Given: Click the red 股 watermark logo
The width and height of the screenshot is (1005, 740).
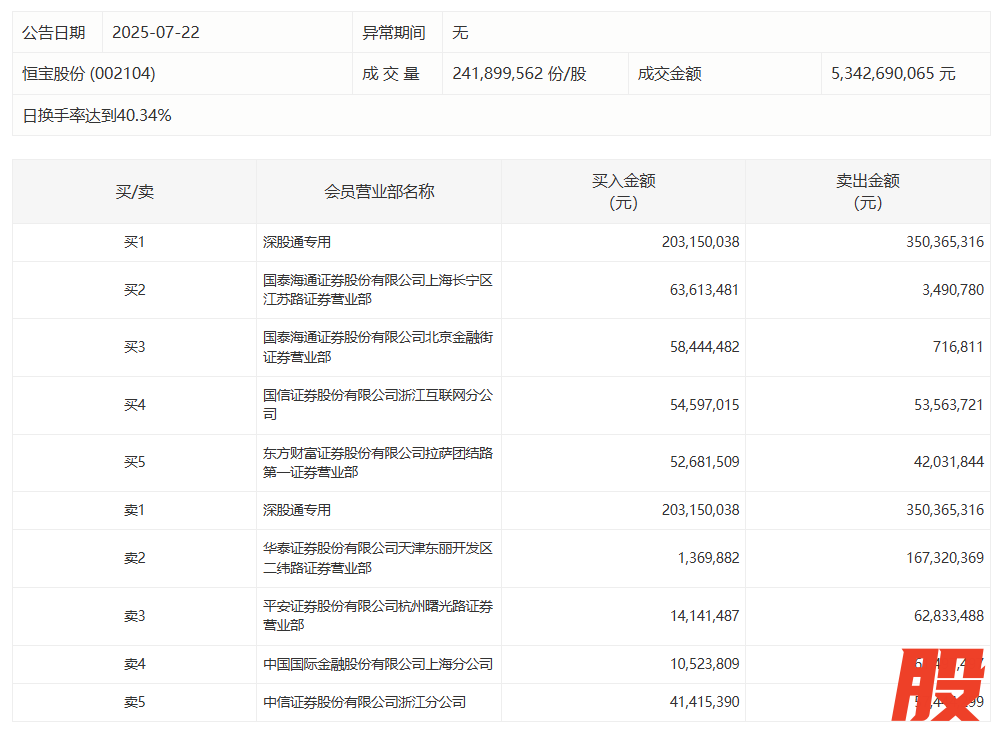Looking at the screenshot, I should [938, 685].
